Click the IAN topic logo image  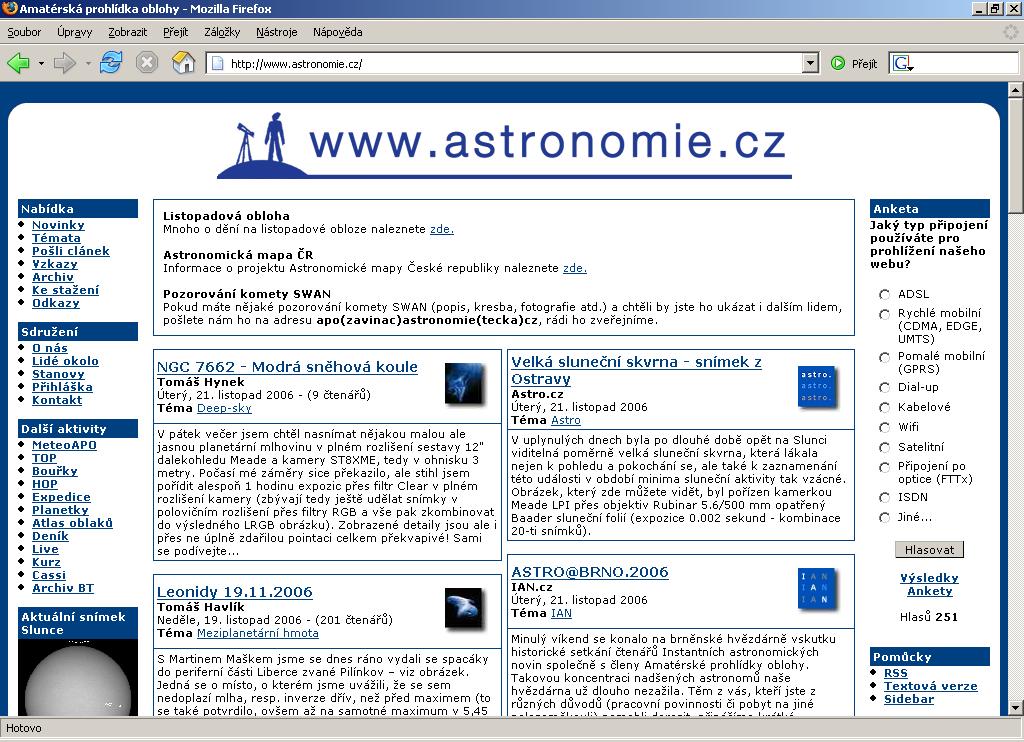tap(816, 589)
